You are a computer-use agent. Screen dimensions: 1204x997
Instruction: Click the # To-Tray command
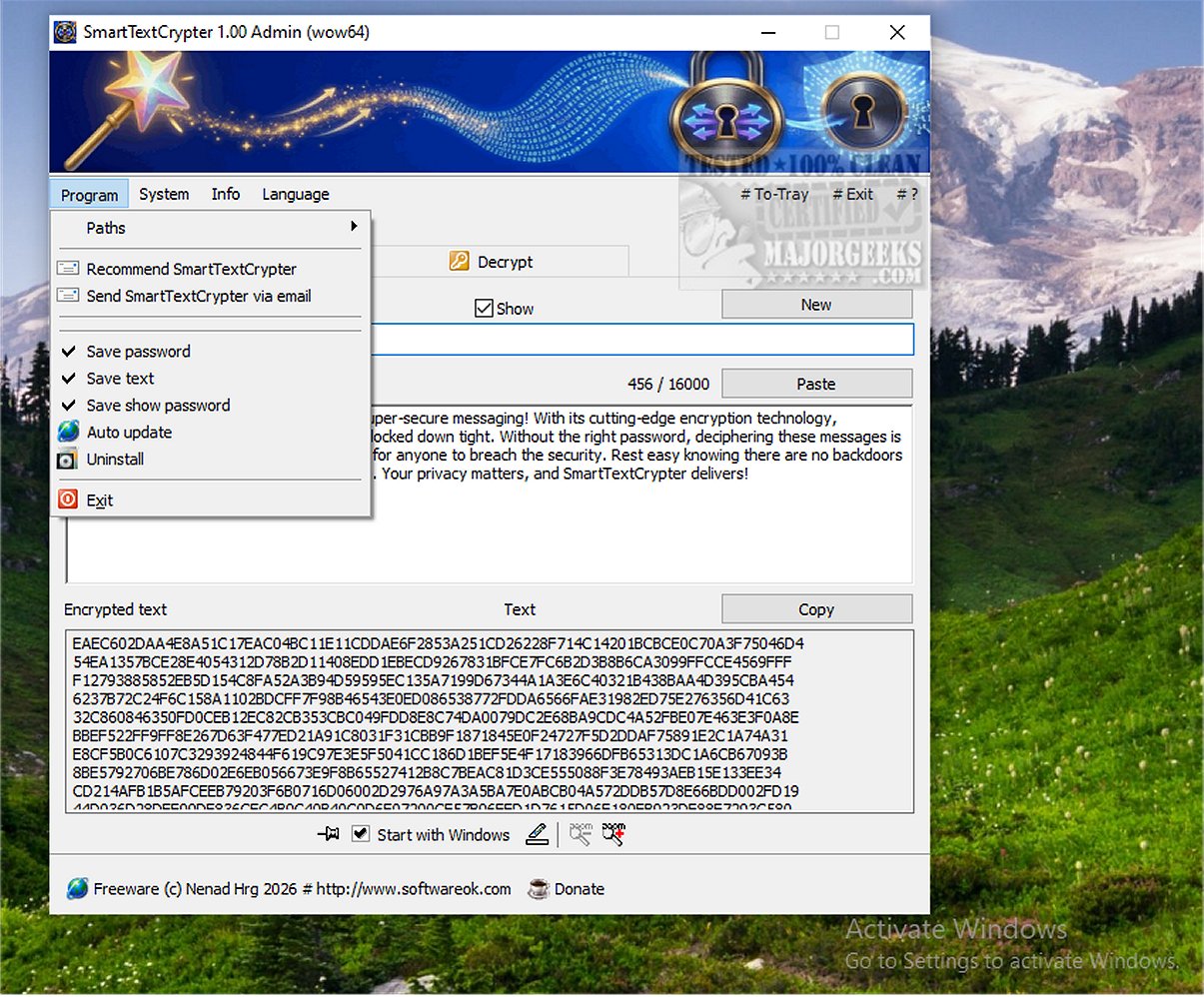774,194
